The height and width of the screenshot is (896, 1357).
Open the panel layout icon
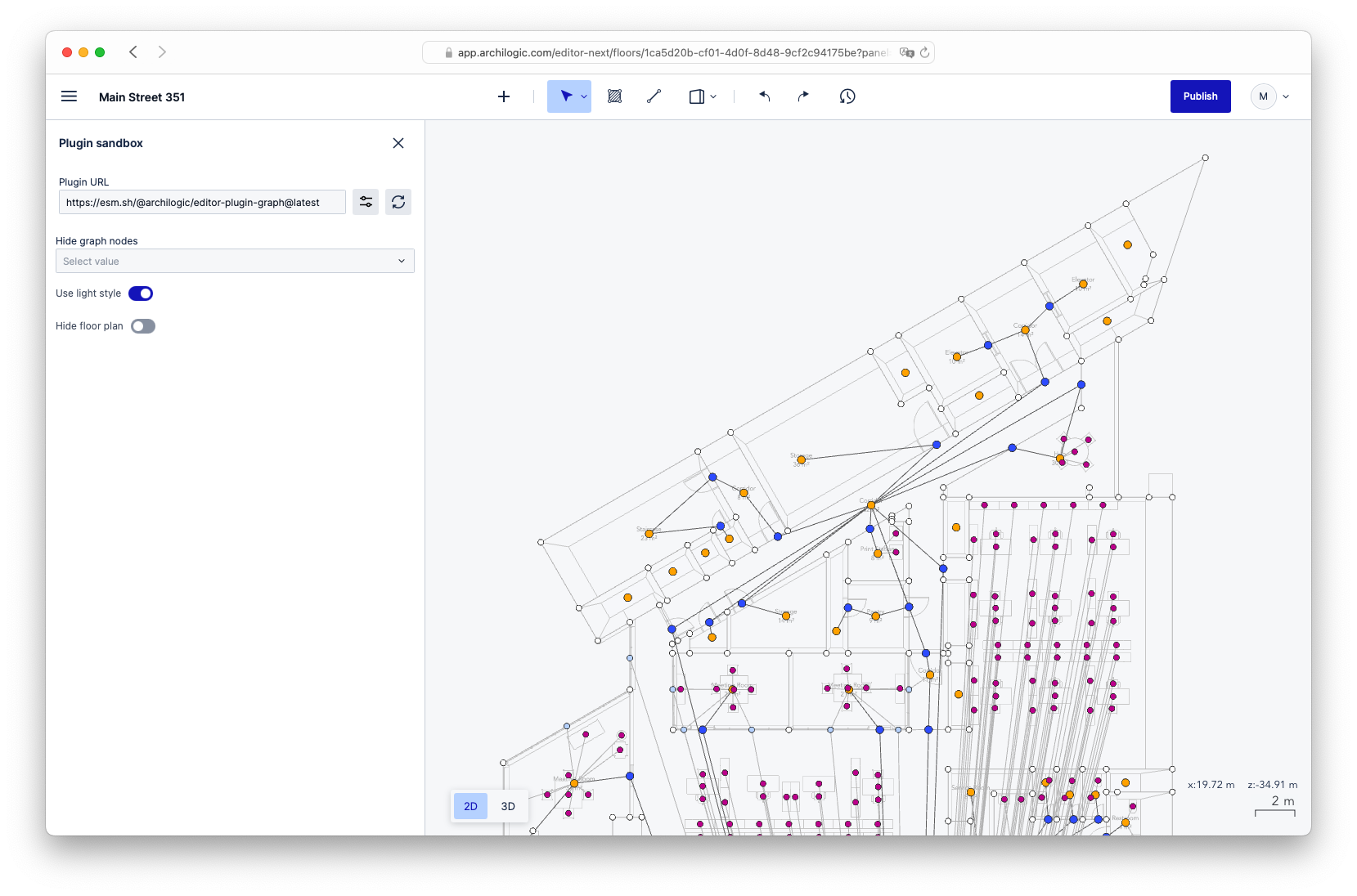(x=696, y=96)
